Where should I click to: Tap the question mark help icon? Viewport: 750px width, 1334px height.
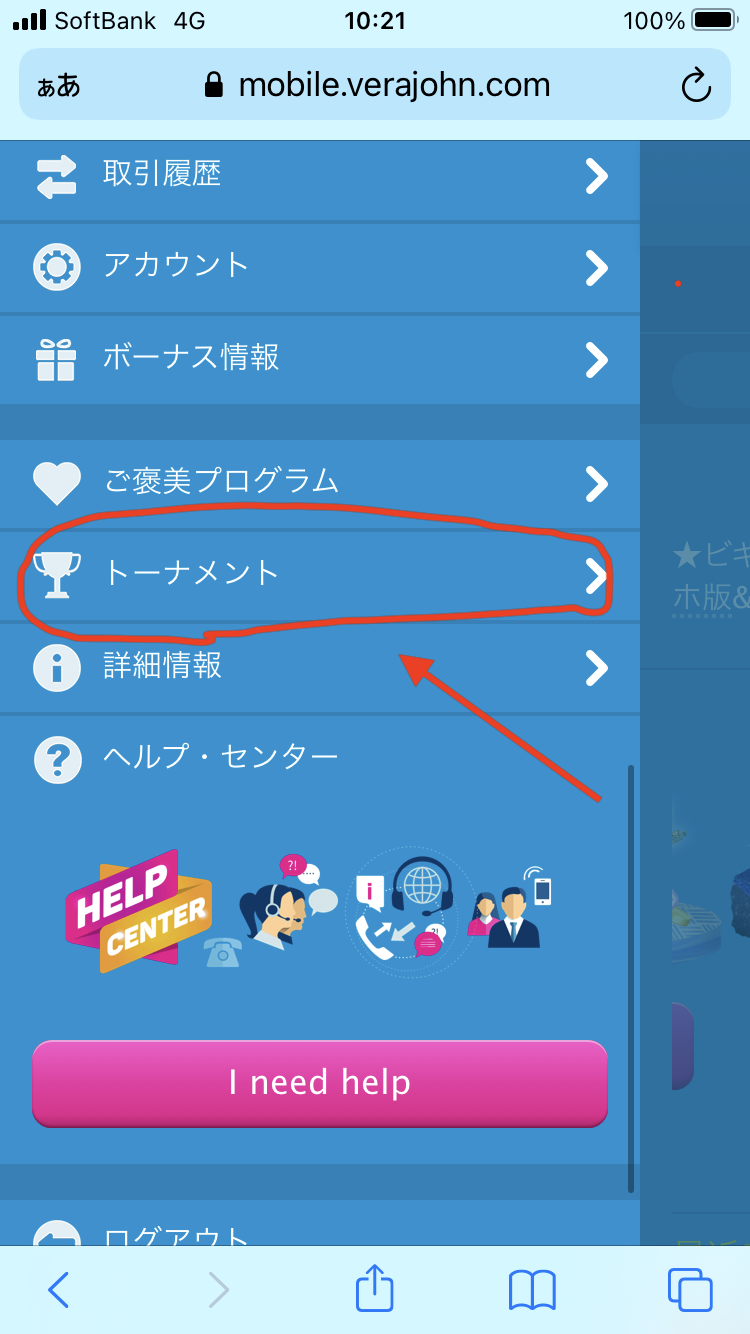pos(57,759)
